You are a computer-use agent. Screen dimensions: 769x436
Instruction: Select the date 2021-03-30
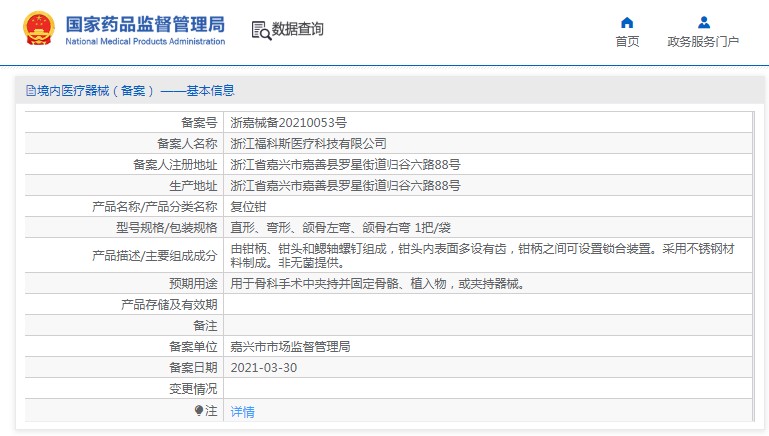(264, 368)
